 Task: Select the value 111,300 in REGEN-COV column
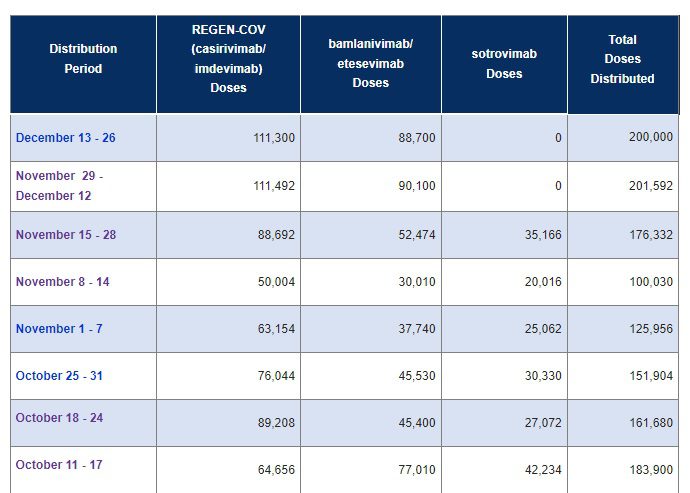pos(274,138)
